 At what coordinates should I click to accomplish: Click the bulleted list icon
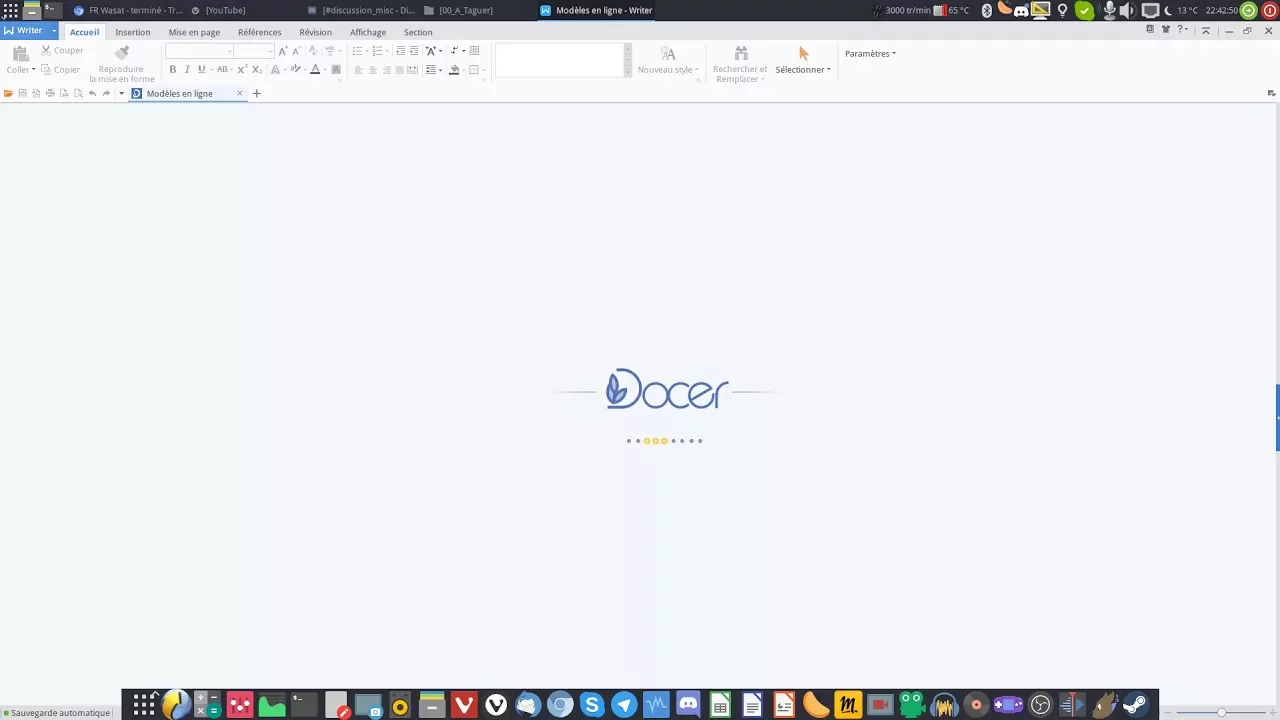point(357,51)
